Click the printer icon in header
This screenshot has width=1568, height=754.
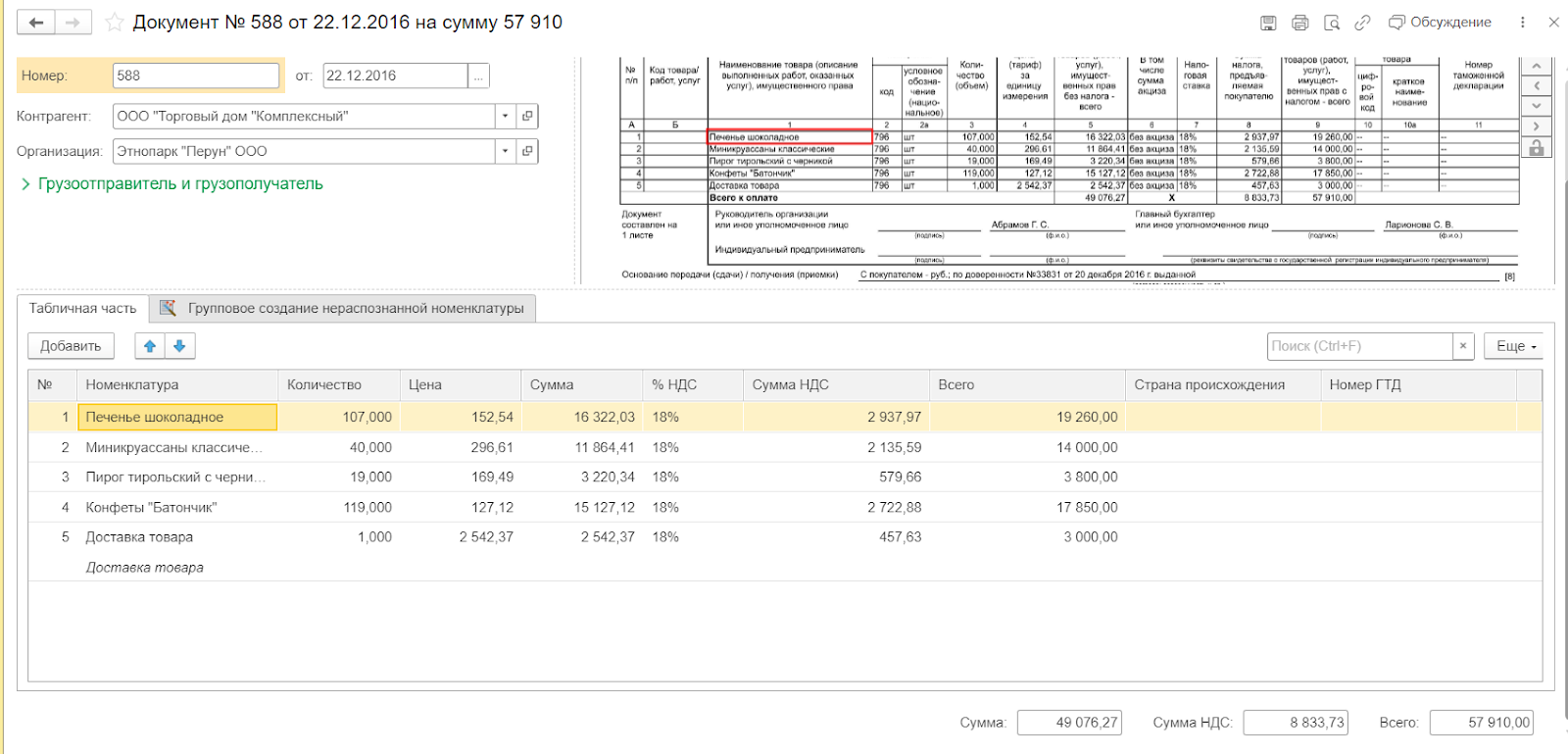click(x=1299, y=23)
